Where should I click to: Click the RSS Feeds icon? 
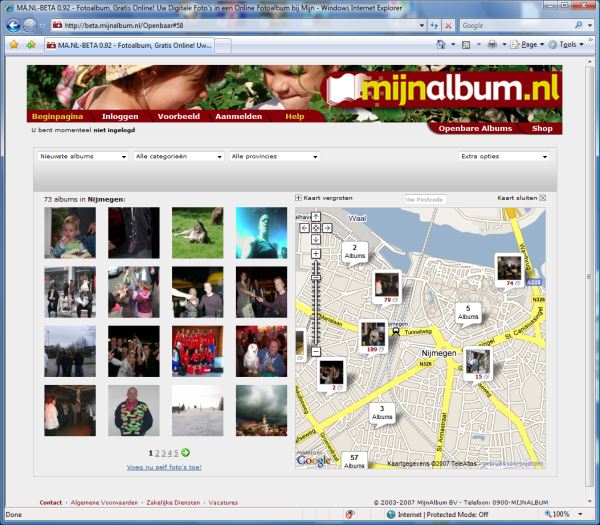pyautogui.click(x=466, y=45)
